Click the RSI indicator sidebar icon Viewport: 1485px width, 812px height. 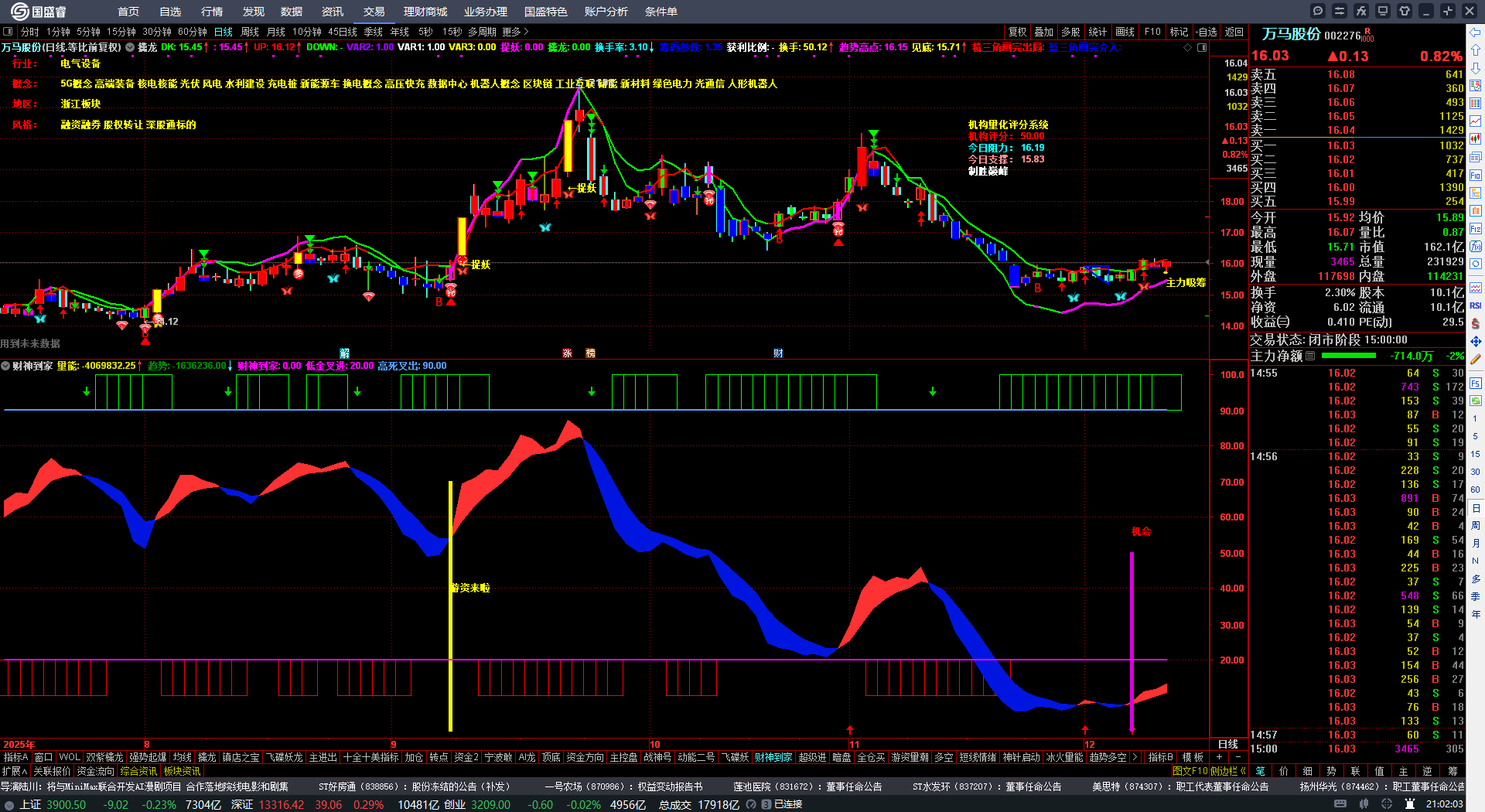[x=1476, y=305]
